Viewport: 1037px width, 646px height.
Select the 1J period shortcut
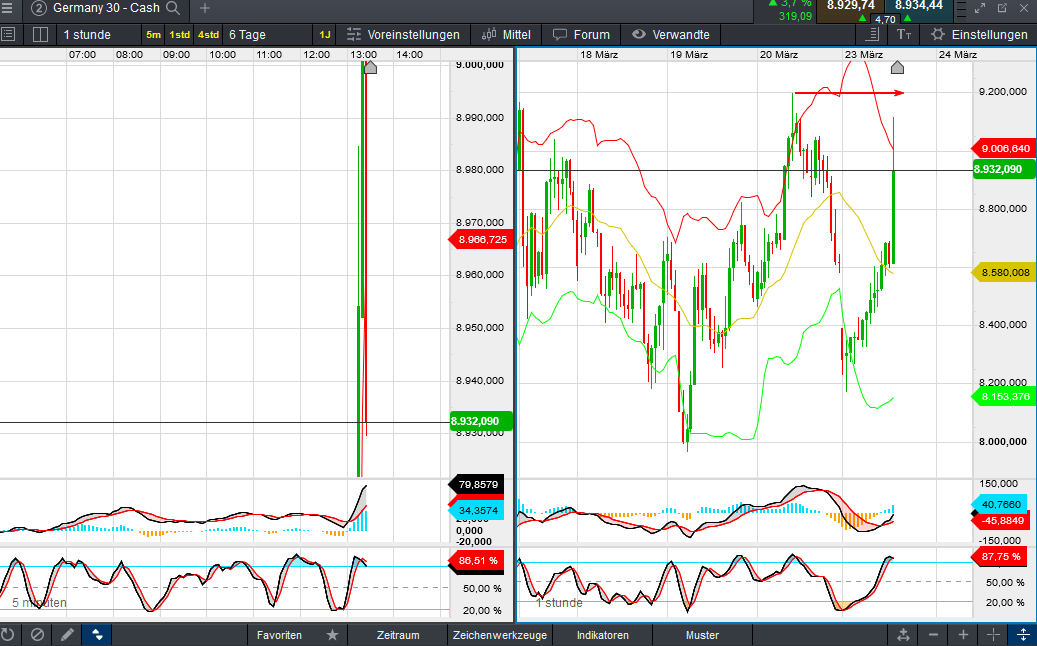pyautogui.click(x=325, y=34)
